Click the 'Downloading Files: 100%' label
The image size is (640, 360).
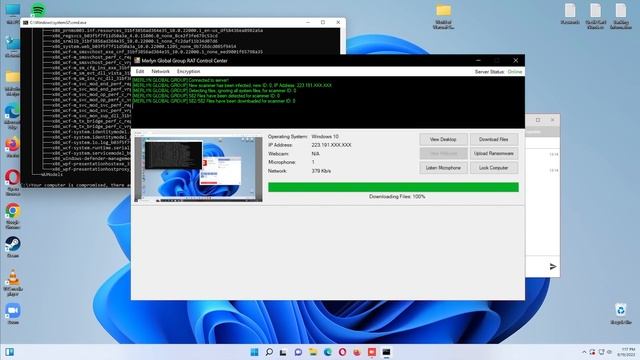click(397, 197)
